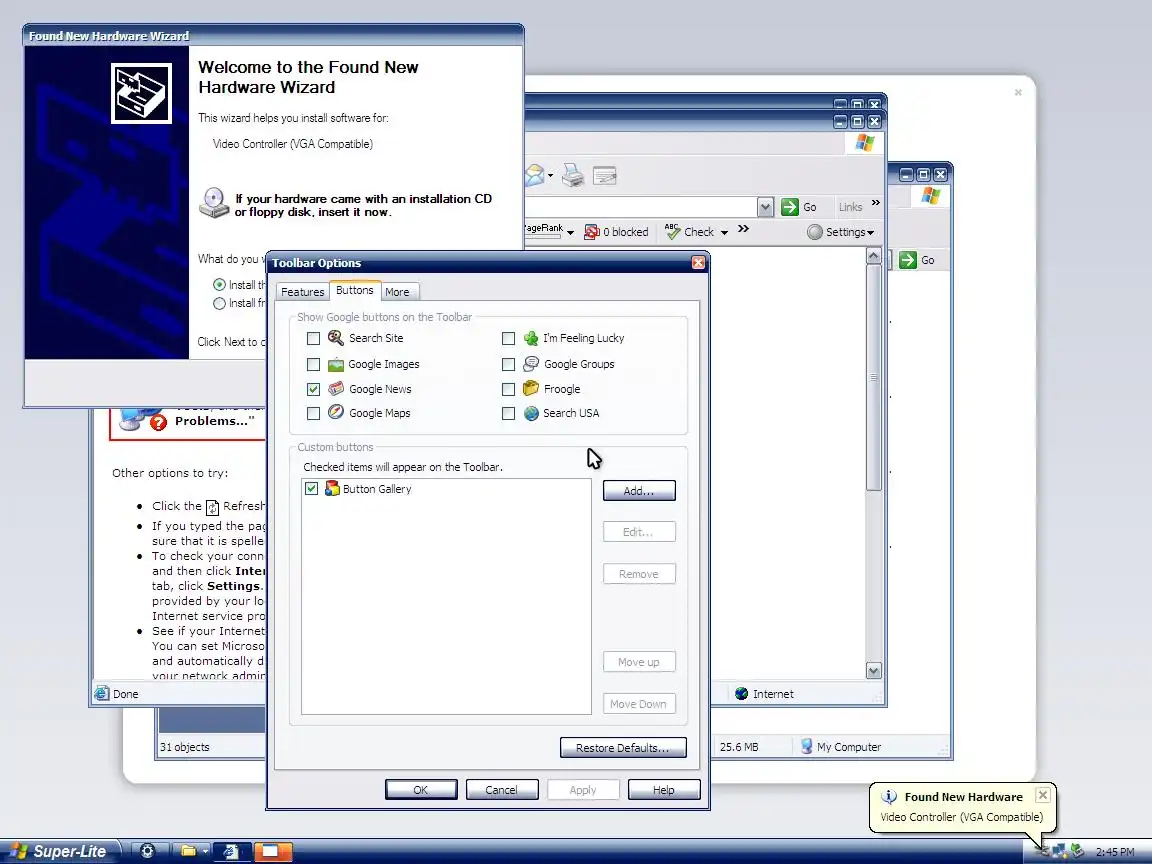Uncheck the Google News checkbox
Viewport: 1152px width, 864px height.
[313, 389]
